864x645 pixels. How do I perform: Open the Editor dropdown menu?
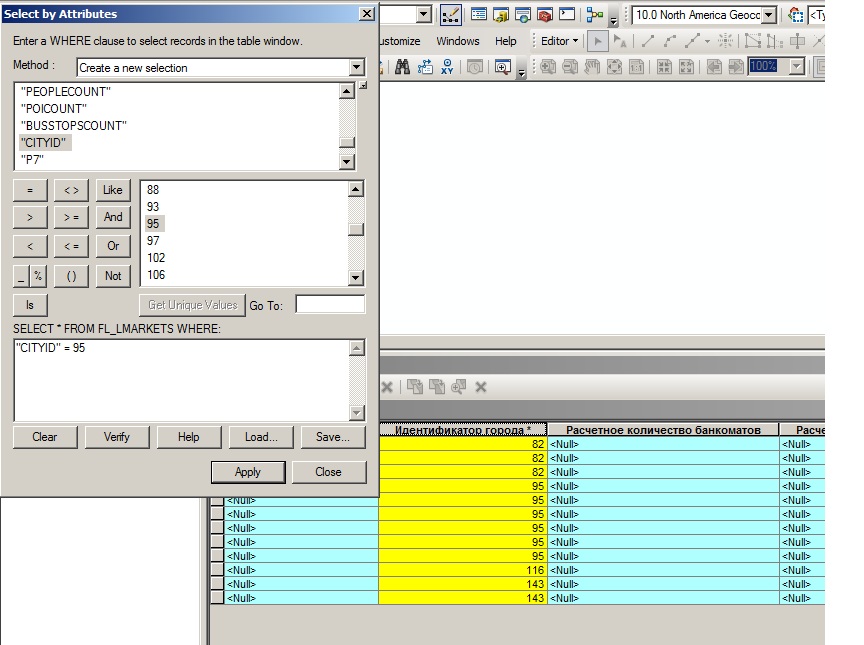(x=559, y=41)
